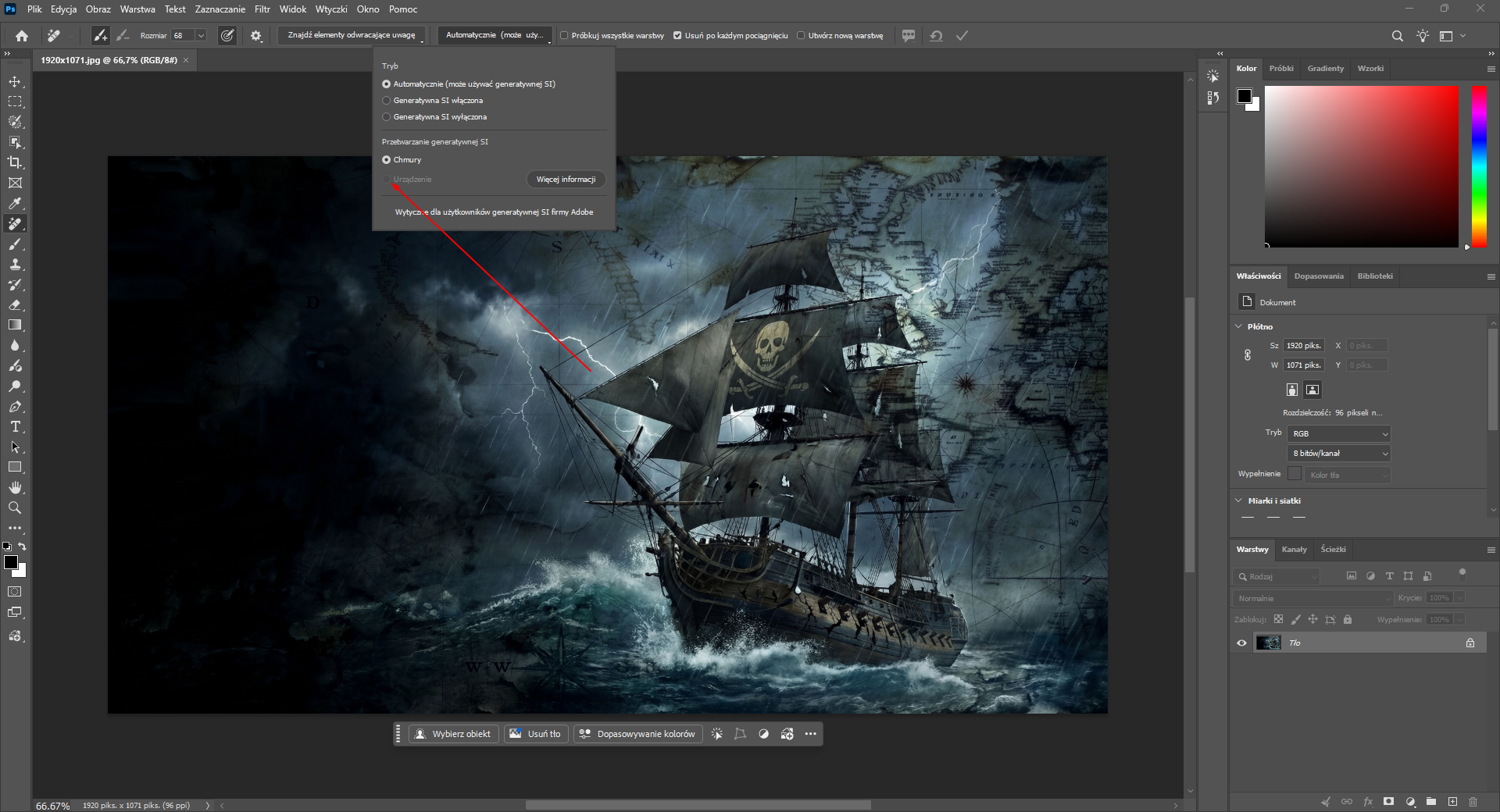Open the search magnifier at top right
1500x812 pixels.
point(1398,36)
